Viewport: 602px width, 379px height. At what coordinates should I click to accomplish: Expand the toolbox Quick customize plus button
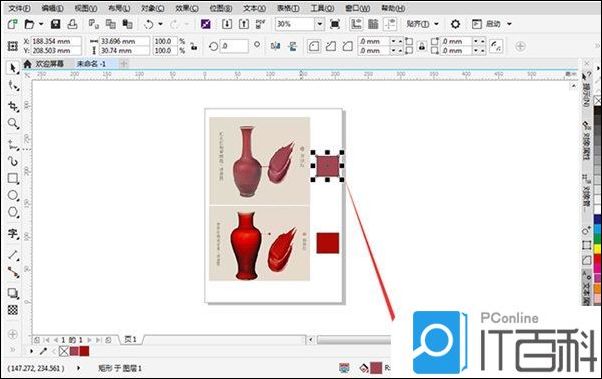(x=13, y=334)
